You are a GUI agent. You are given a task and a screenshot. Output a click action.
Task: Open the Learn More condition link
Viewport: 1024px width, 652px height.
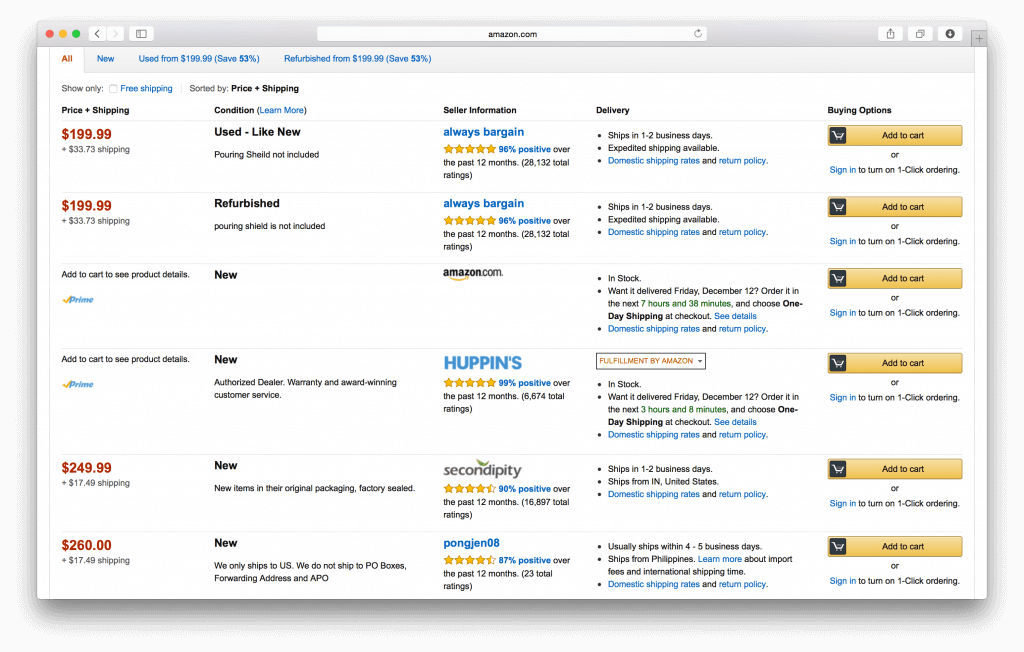click(281, 110)
